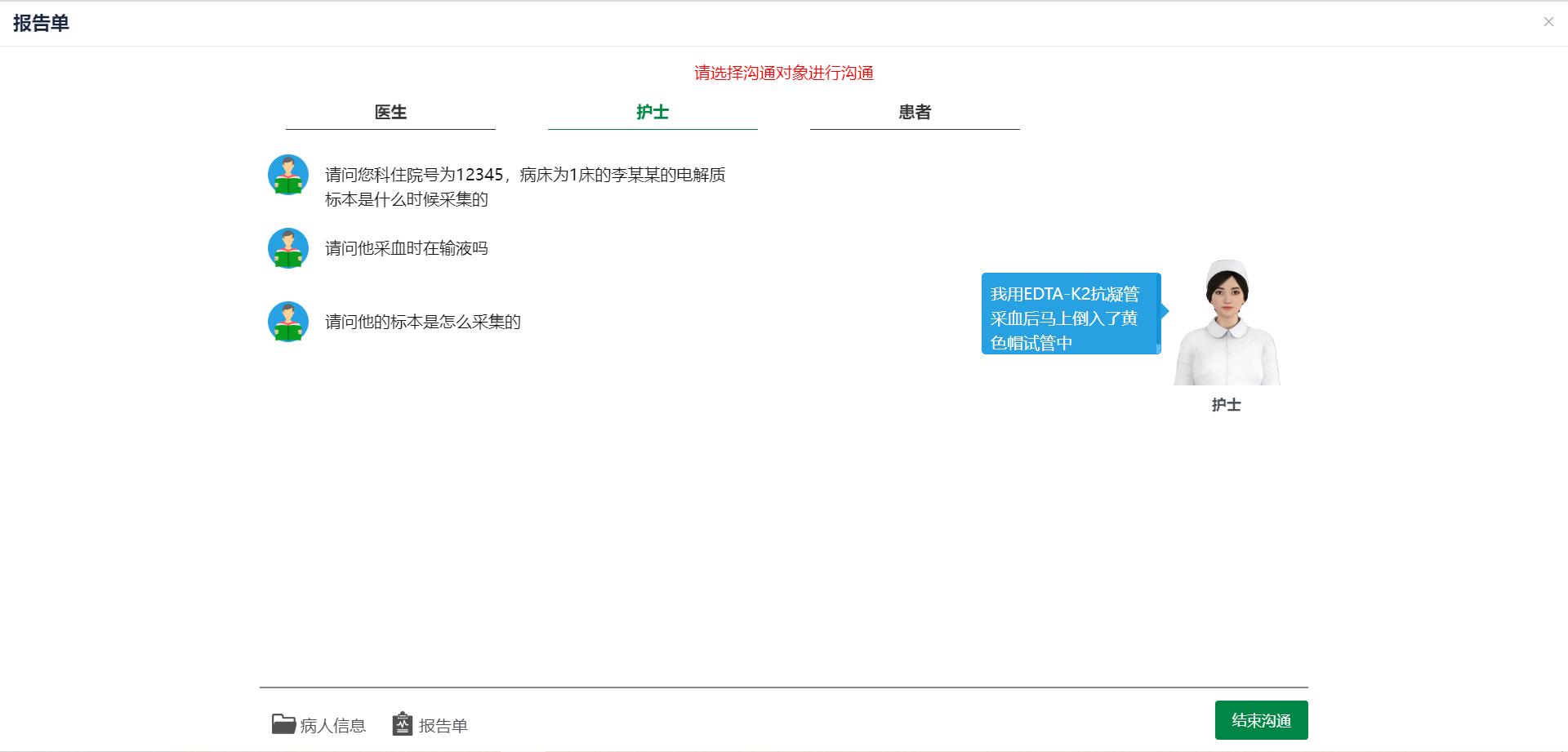Click avatar icon beside the electrolyte sample question
The height and width of the screenshot is (752, 1568).
pos(288,175)
